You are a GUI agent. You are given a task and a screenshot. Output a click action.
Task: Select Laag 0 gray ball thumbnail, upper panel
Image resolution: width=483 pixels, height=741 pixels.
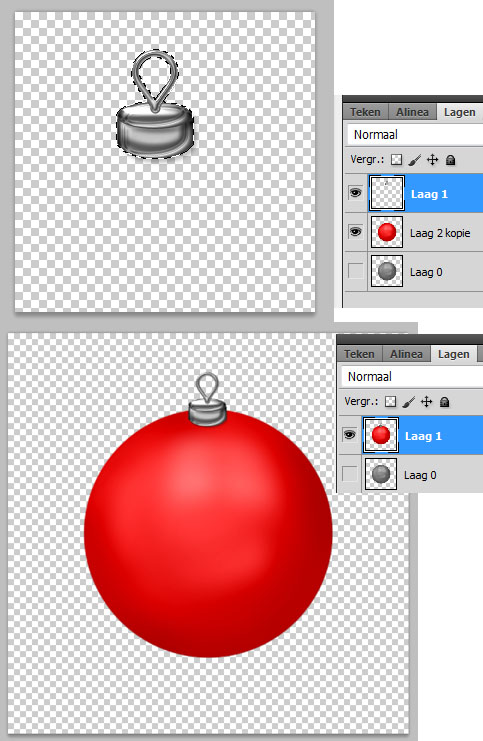pos(387,271)
